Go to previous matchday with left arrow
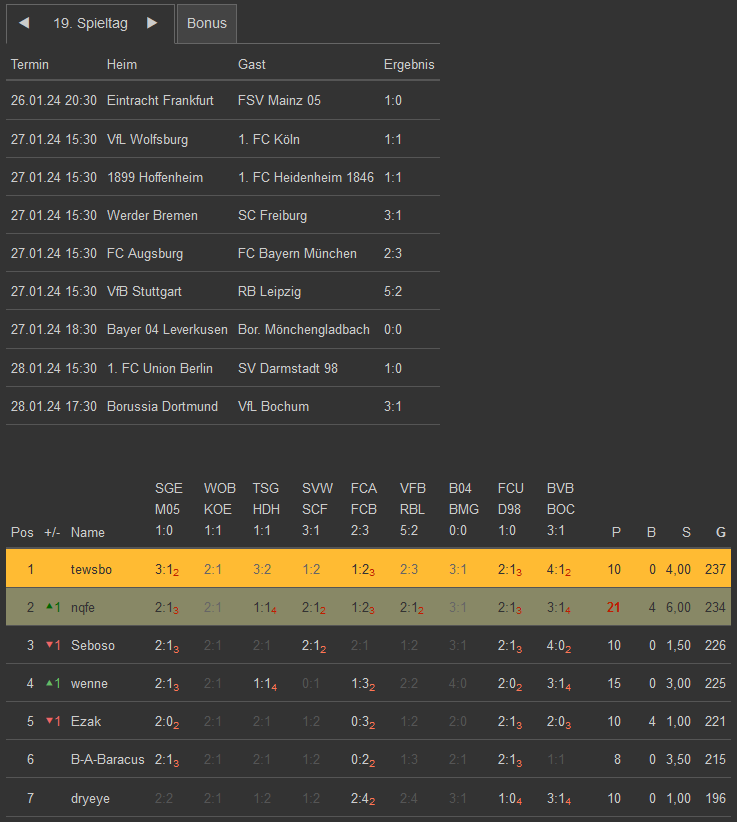The width and height of the screenshot is (737, 822). [24, 23]
